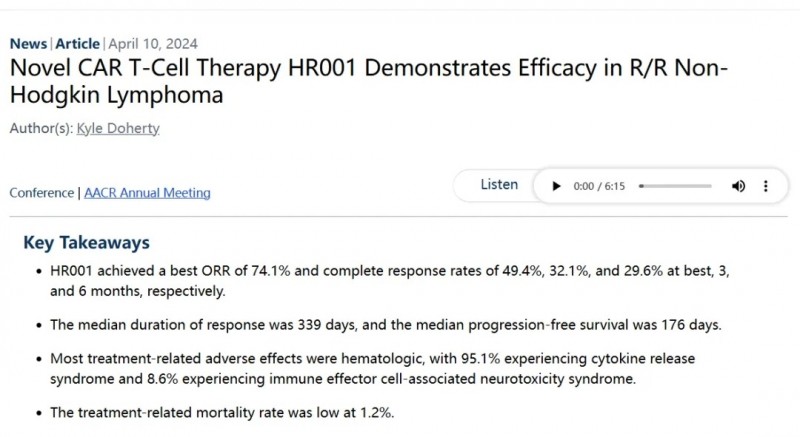
Task: Click the seek bar knob at start
Action: (641, 186)
